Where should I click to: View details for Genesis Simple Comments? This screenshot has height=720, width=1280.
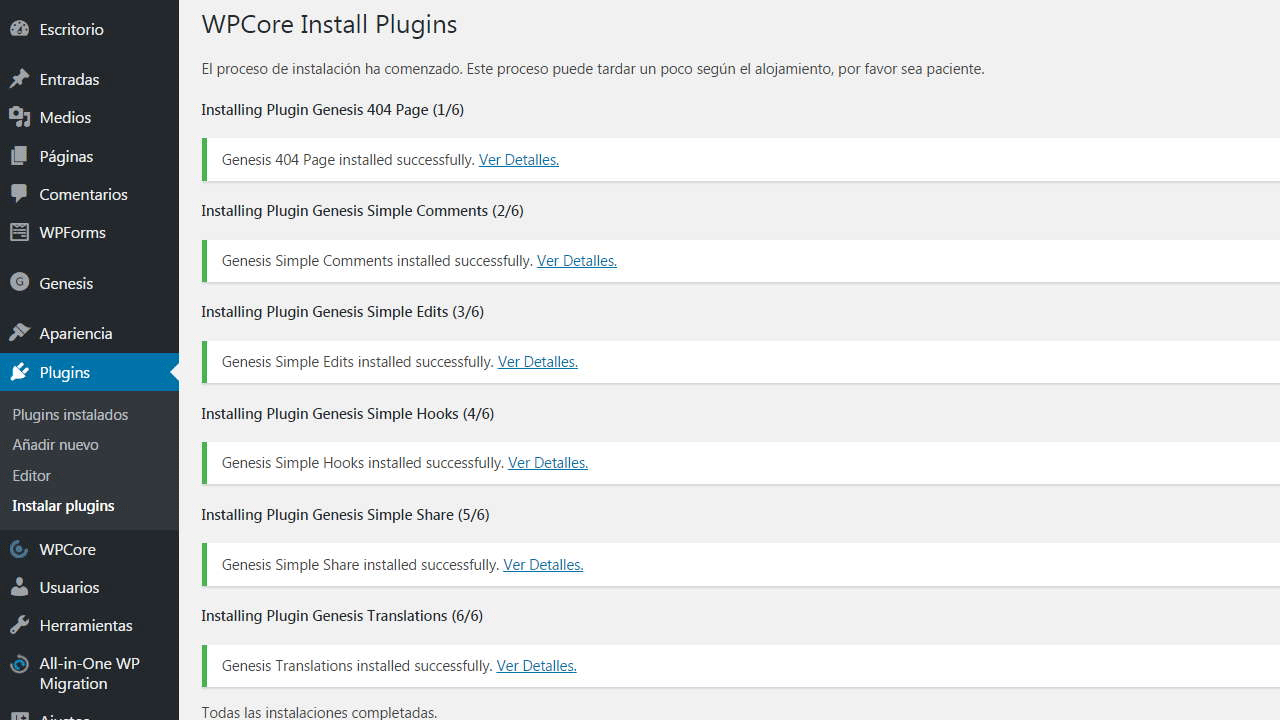pyautogui.click(x=577, y=261)
